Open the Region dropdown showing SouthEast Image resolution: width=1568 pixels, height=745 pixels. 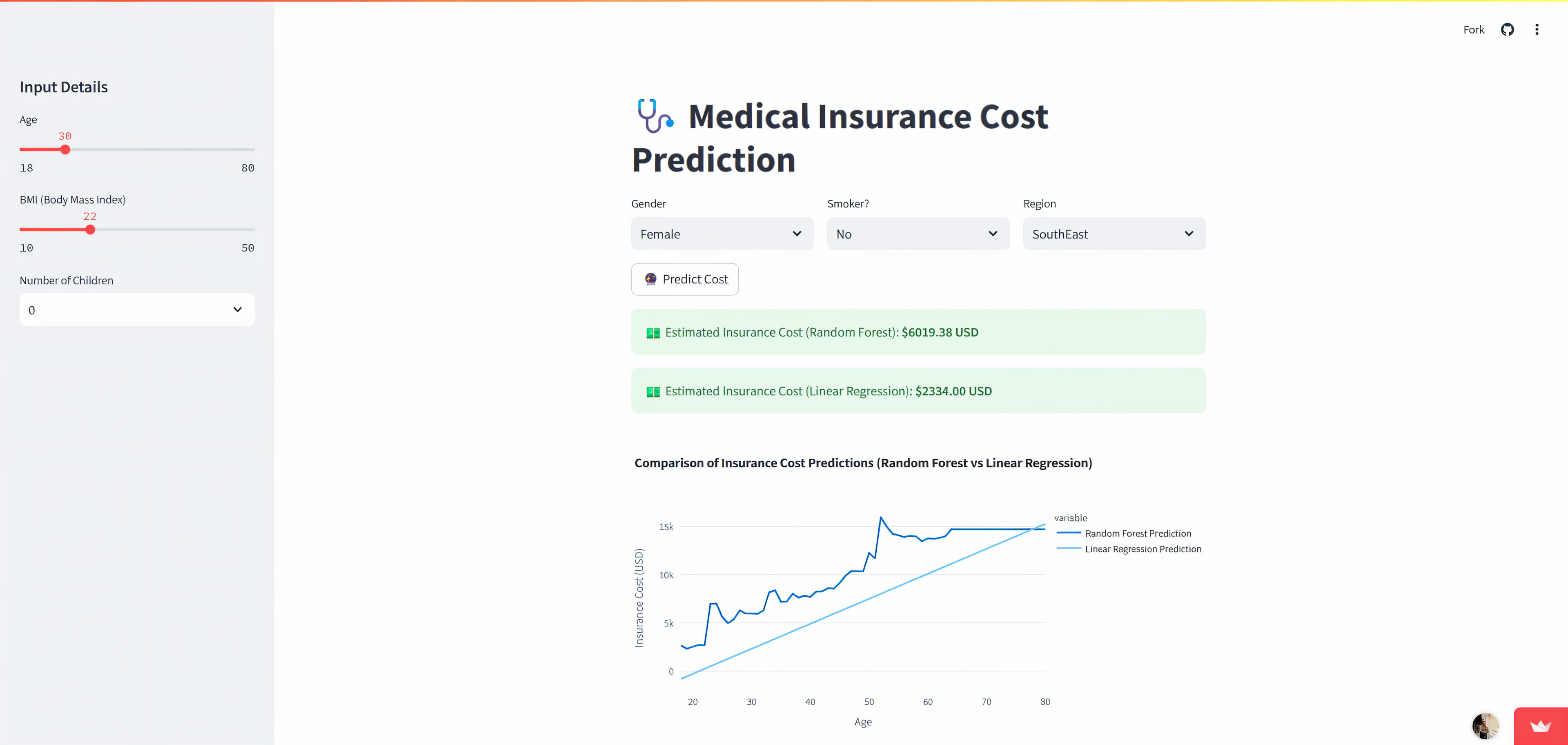pyautogui.click(x=1114, y=233)
